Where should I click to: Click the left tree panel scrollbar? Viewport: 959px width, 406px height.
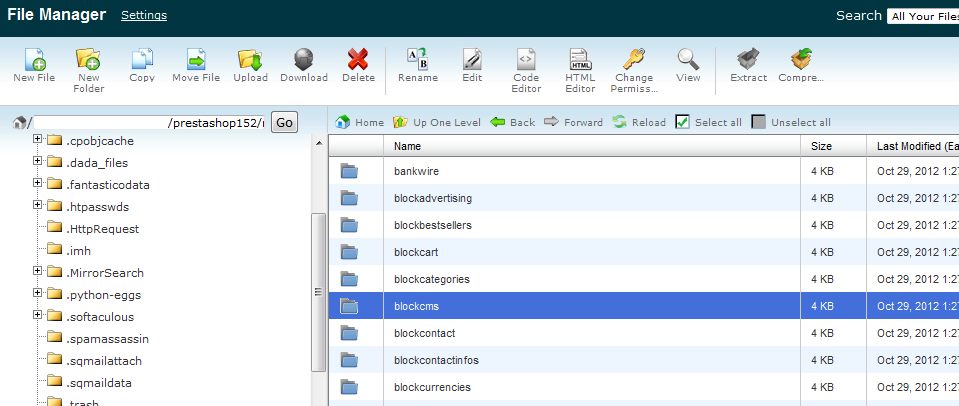pyautogui.click(x=319, y=260)
